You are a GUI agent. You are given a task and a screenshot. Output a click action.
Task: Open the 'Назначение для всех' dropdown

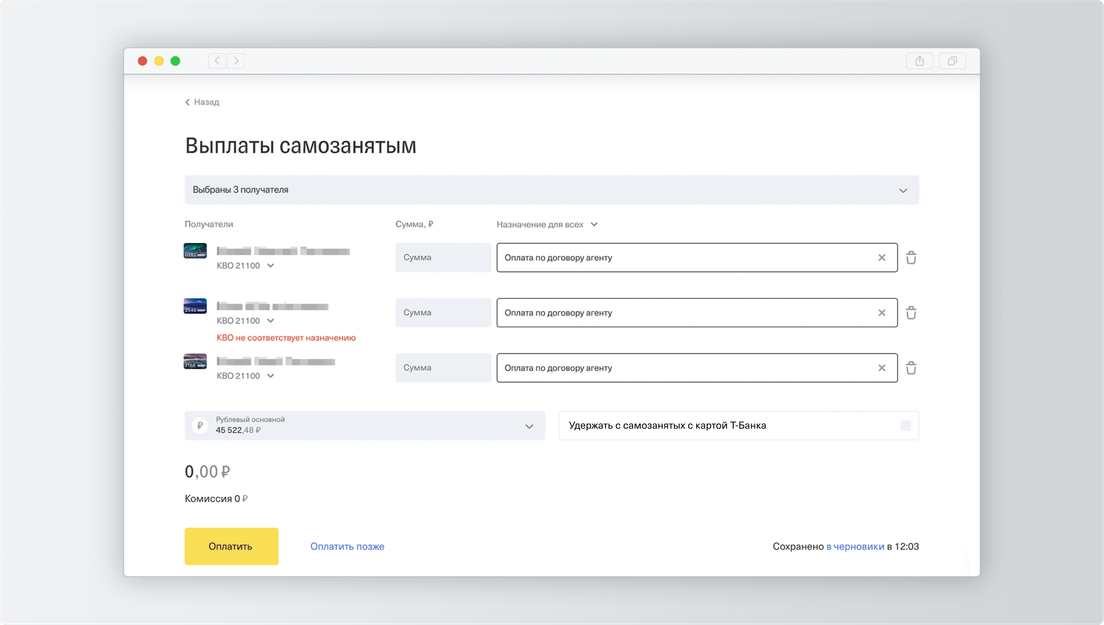(593, 225)
